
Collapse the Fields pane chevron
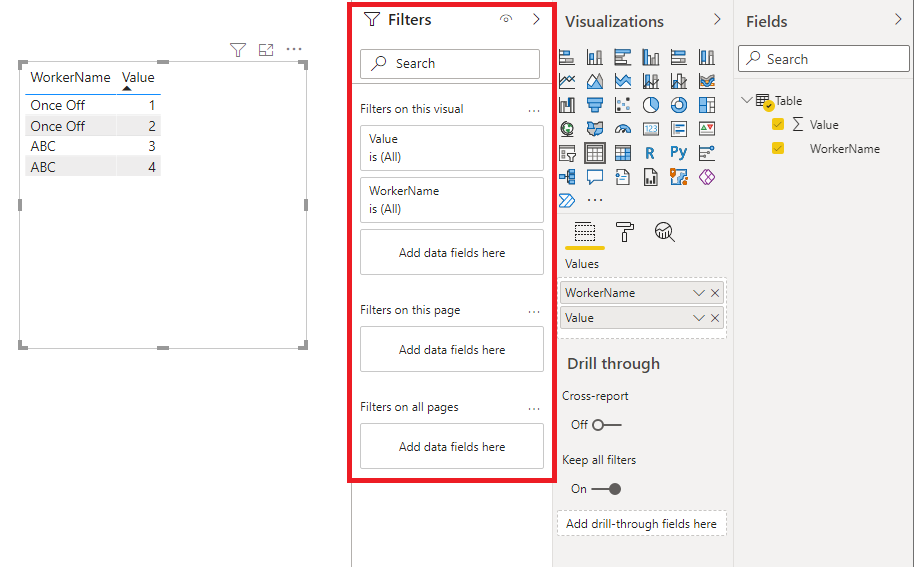point(898,19)
